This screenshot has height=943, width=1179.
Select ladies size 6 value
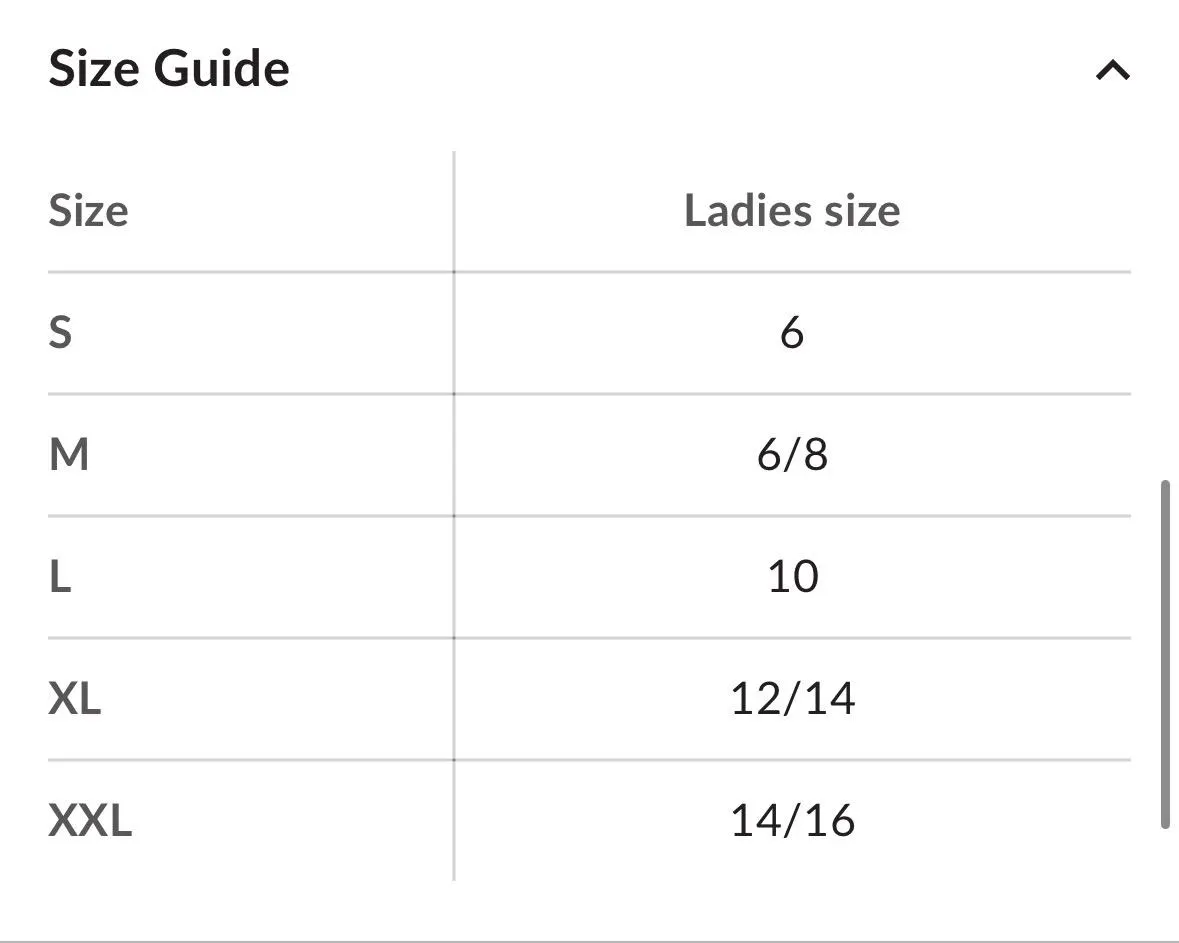click(x=793, y=334)
